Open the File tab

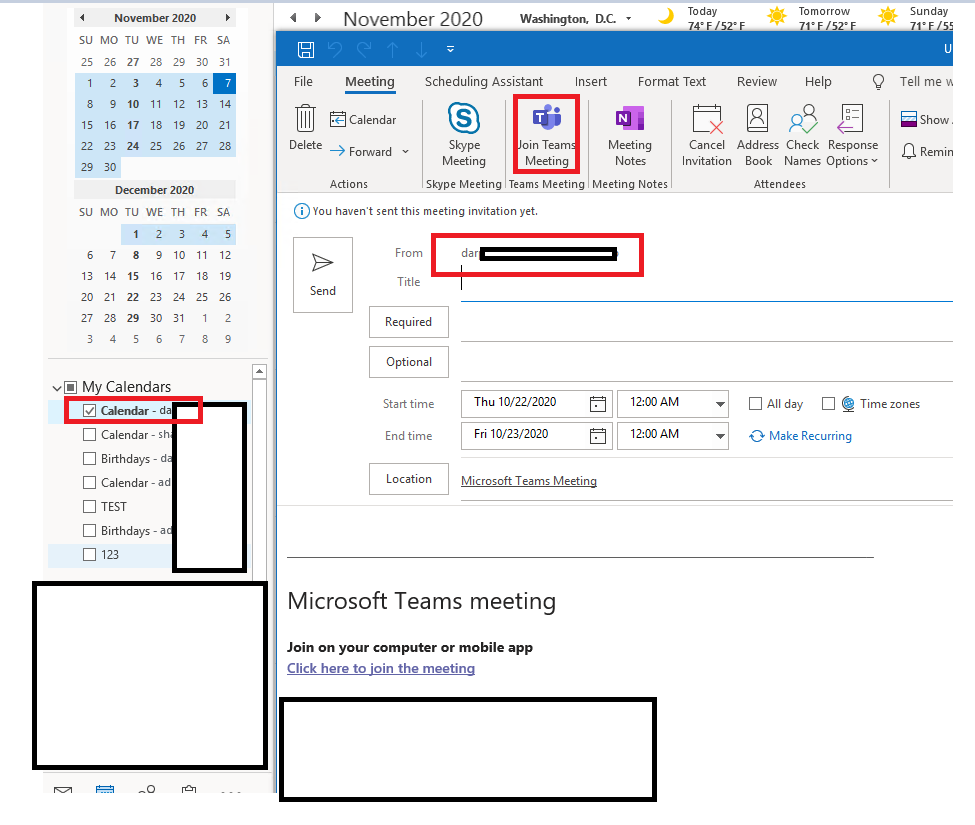pyautogui.click(x=303, y=81)
